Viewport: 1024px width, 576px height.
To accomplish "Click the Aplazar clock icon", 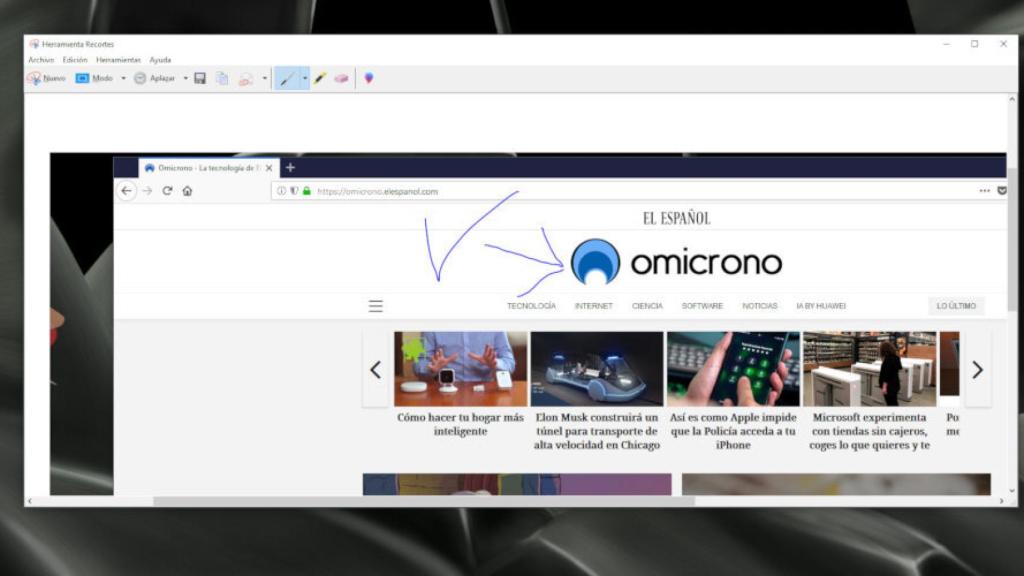I will pyautogui.click(x=140, y=78).
